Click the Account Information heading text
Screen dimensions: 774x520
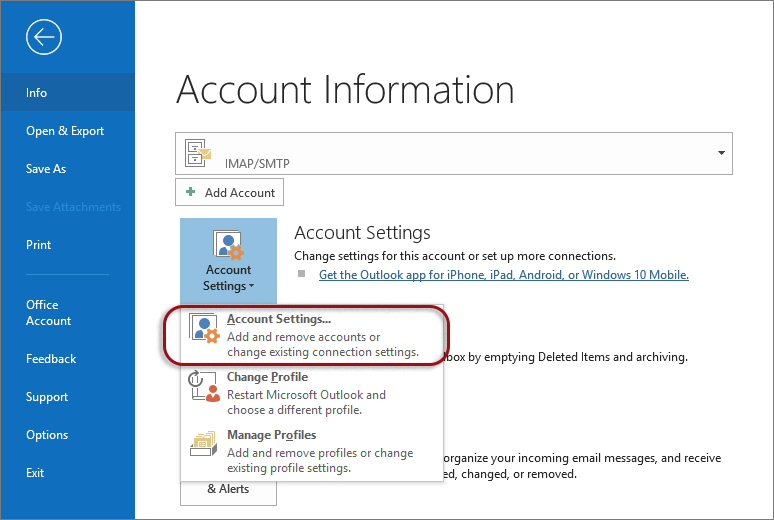coord(345,89)
